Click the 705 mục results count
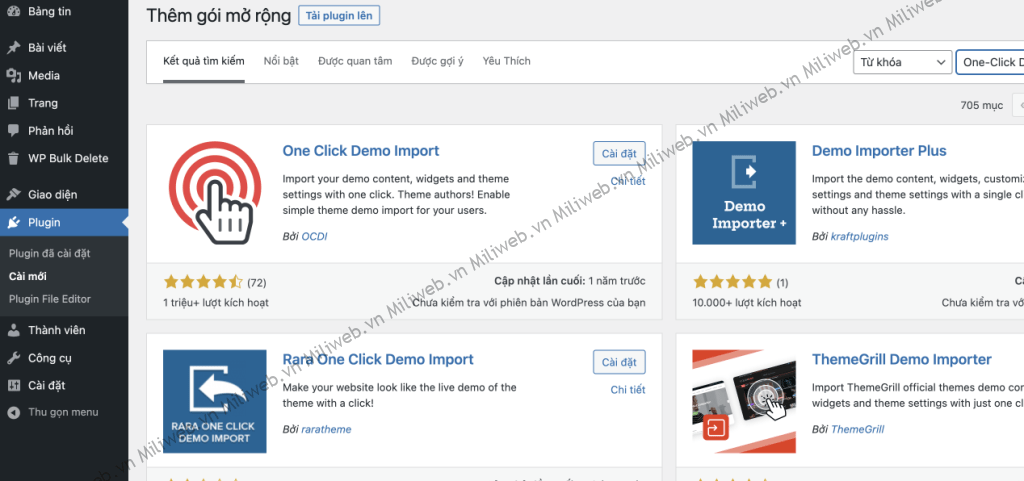Screen dimensions: 1024x481 (982, 105)
